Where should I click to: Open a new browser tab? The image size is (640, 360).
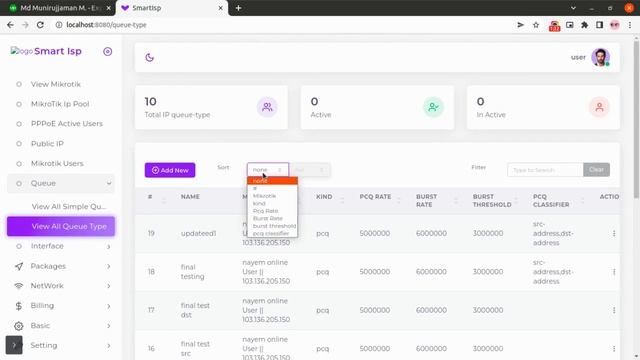[238, 8]
